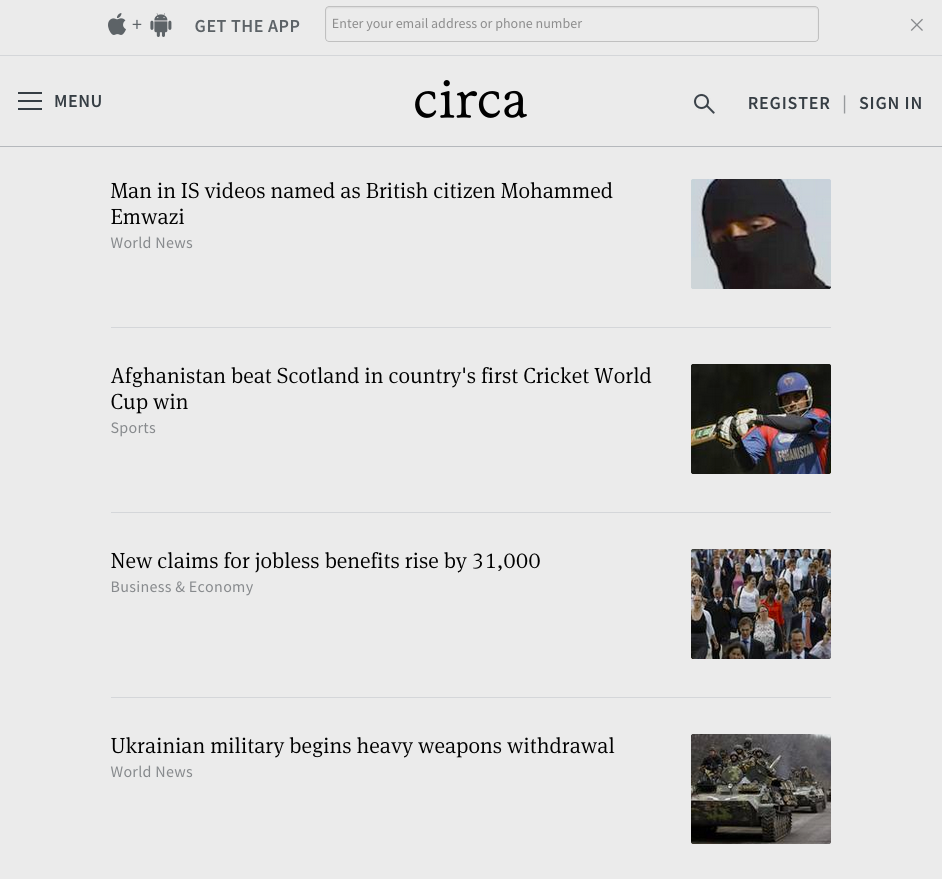The width and height of the screenshot is (942, 879).
Task: Click the military tanks thumbnail
Action: coord(760,789)
